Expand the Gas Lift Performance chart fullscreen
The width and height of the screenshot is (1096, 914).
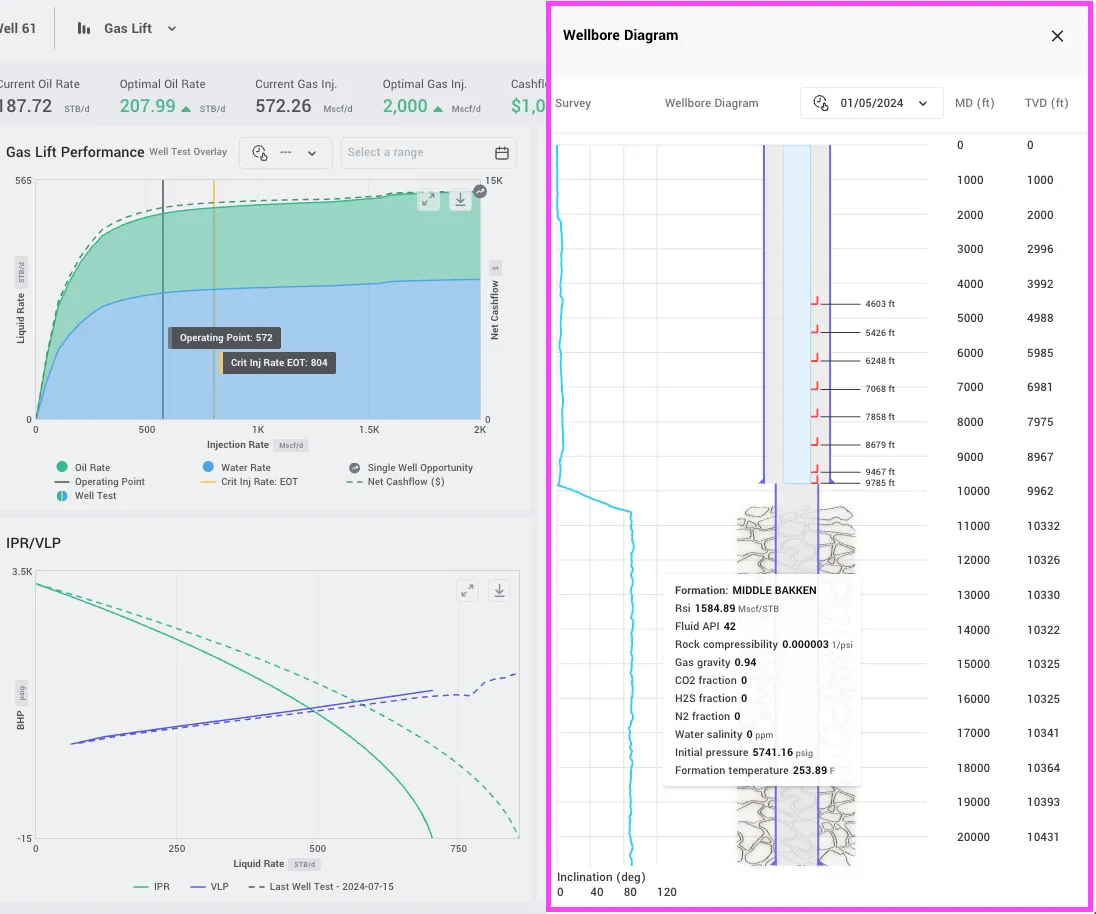(428, 201)
